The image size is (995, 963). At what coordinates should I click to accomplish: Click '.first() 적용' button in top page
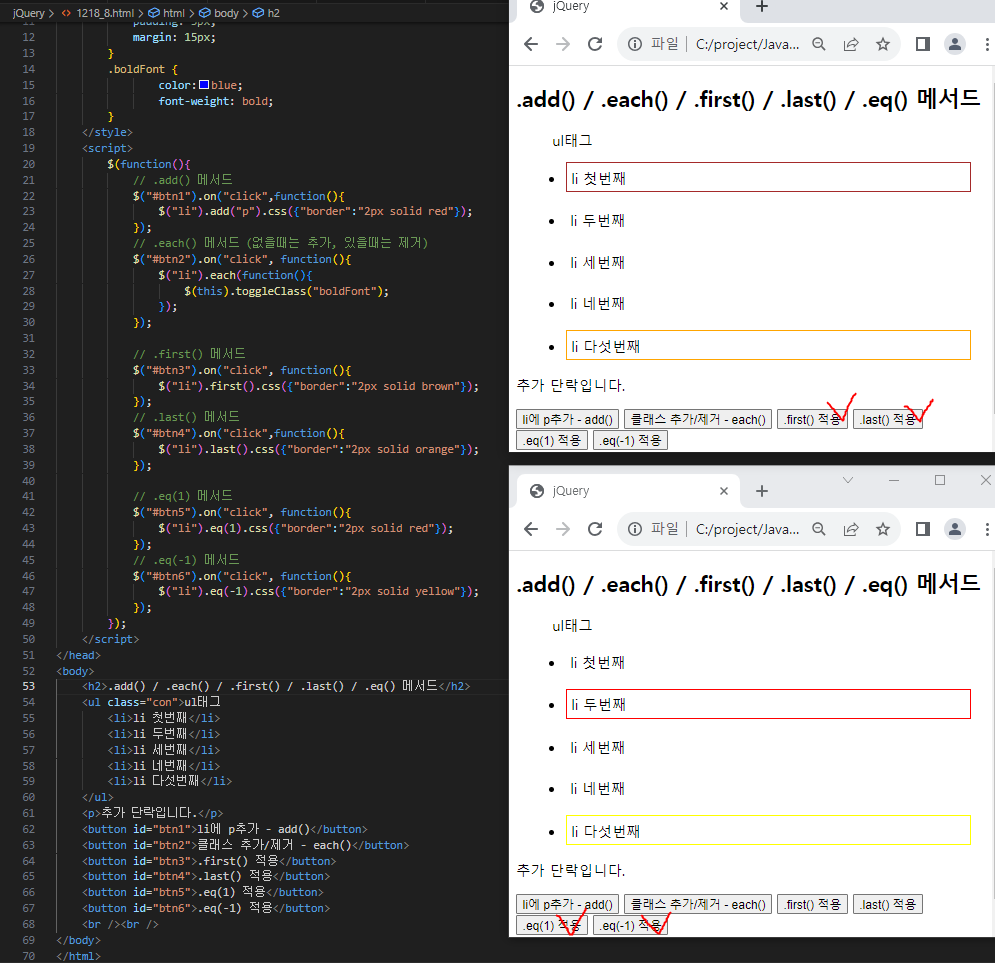coord(812,419)
